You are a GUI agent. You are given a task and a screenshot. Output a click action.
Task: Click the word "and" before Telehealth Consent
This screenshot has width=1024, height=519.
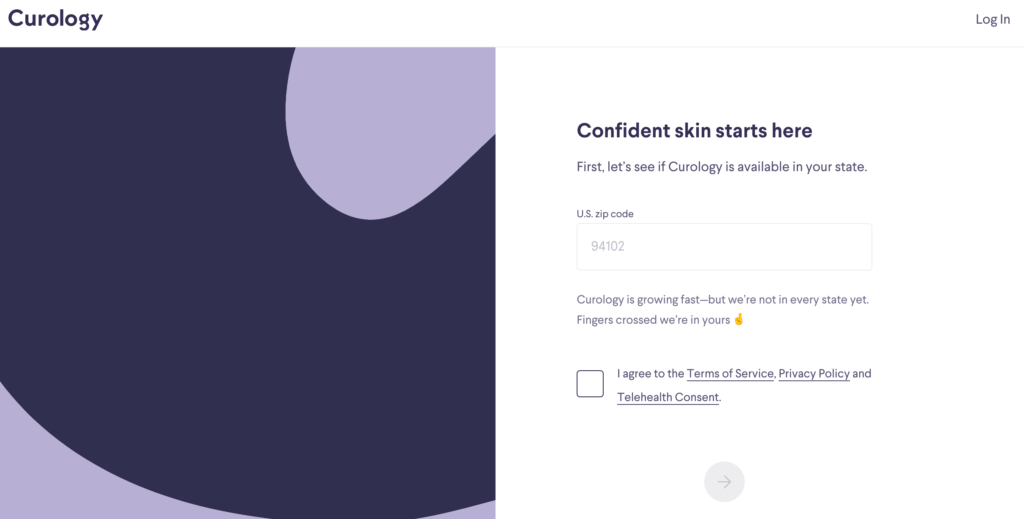click(862, 374)
